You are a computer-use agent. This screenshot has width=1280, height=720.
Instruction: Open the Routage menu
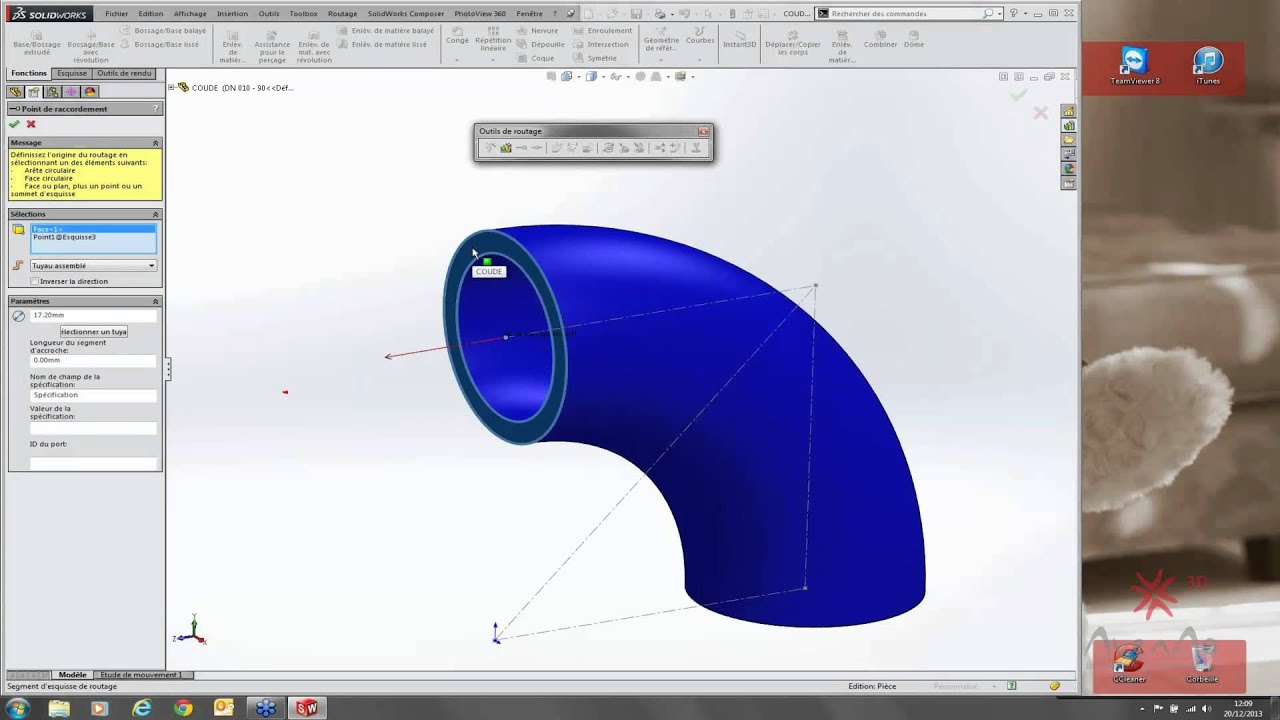tap(342, 14)
